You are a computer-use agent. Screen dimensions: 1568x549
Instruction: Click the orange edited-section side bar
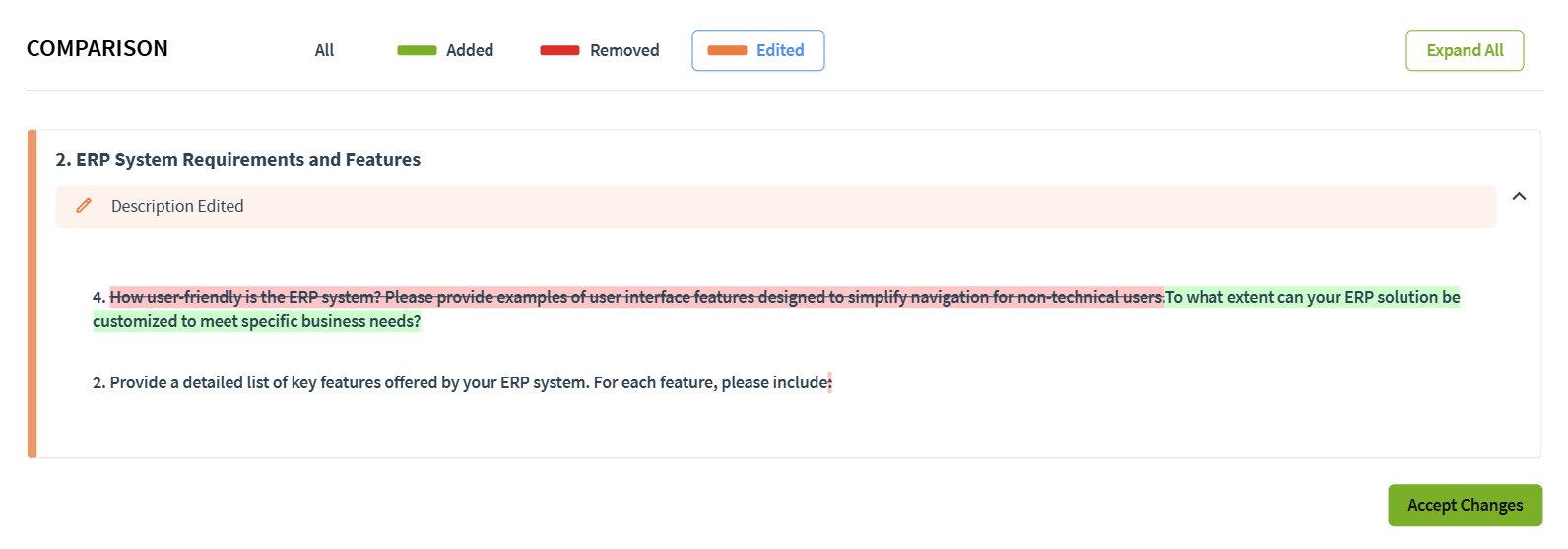(x=33, y=294)
